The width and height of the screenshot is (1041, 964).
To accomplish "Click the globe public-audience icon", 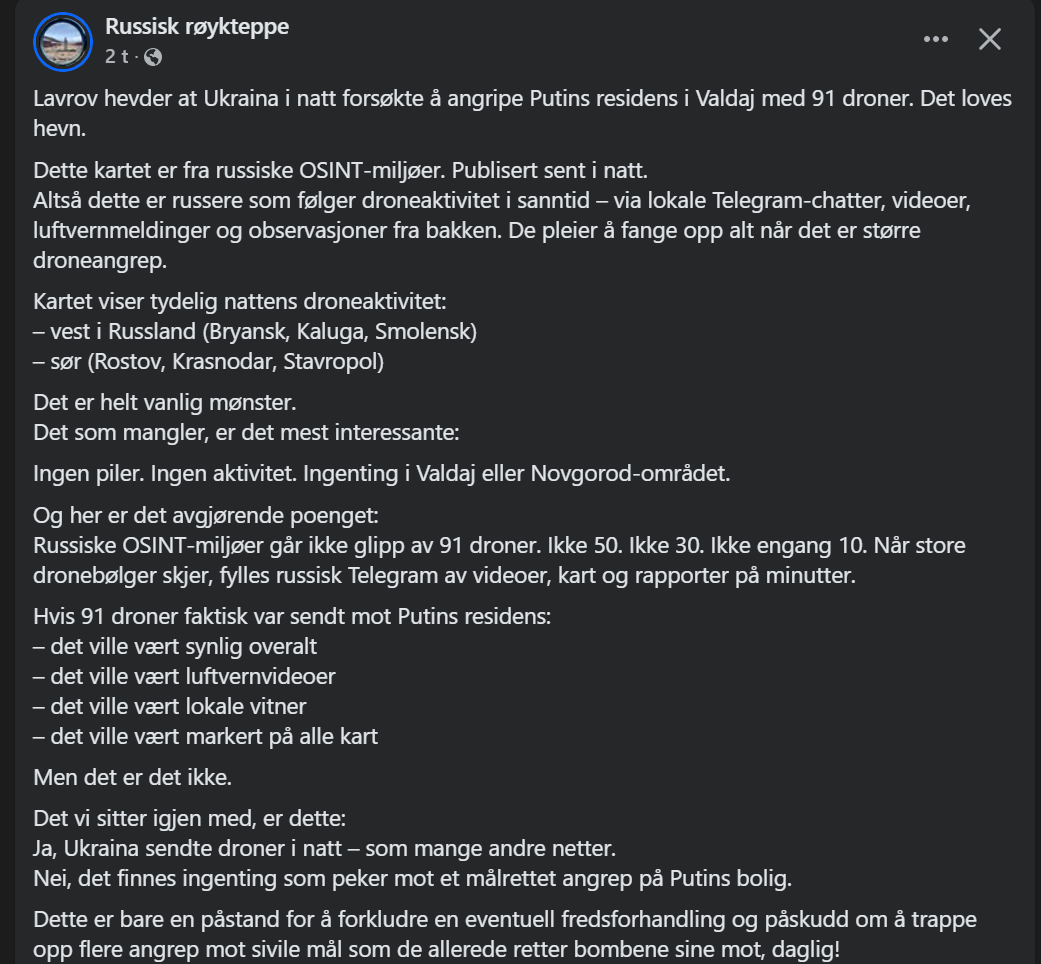I will (153, 57).
